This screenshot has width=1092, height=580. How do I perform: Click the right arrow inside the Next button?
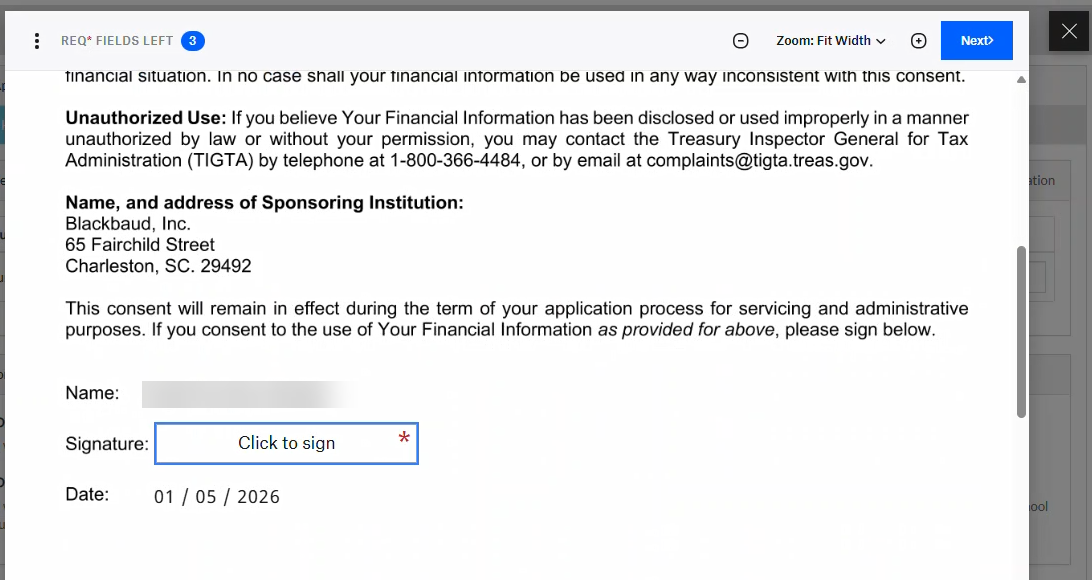pos(993,41)
